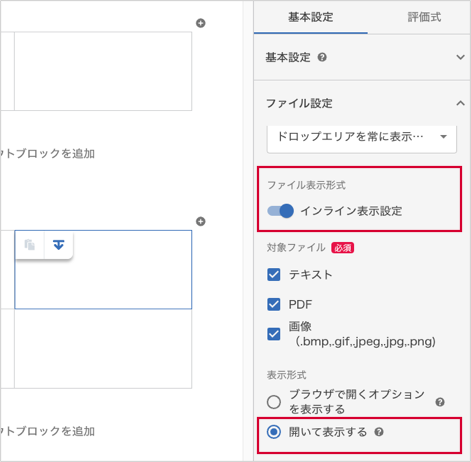The image size is (471, 462).
Task: Switch to the 基本設定 tab
Action: click(x=311, y=17)
